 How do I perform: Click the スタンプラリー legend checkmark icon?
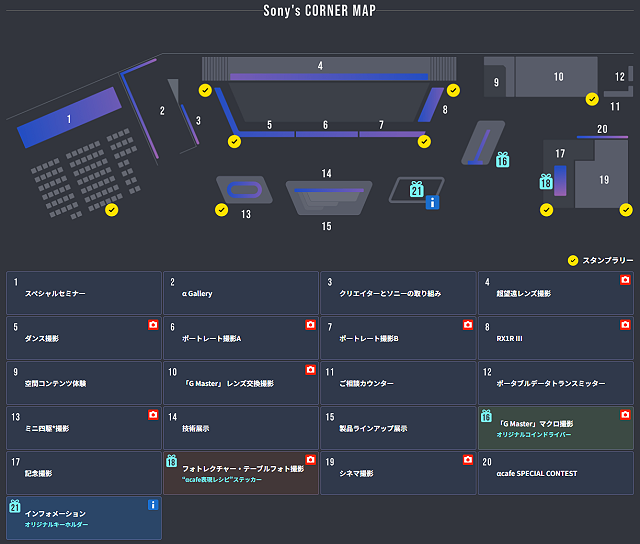(573, 260)
